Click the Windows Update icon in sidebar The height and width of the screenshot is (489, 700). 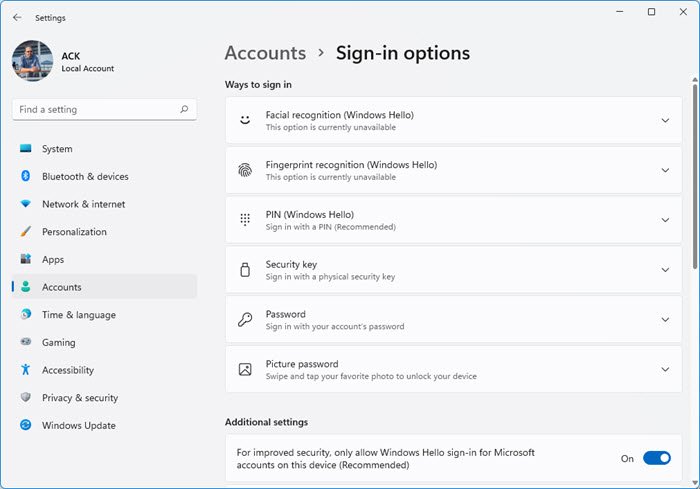26,425
